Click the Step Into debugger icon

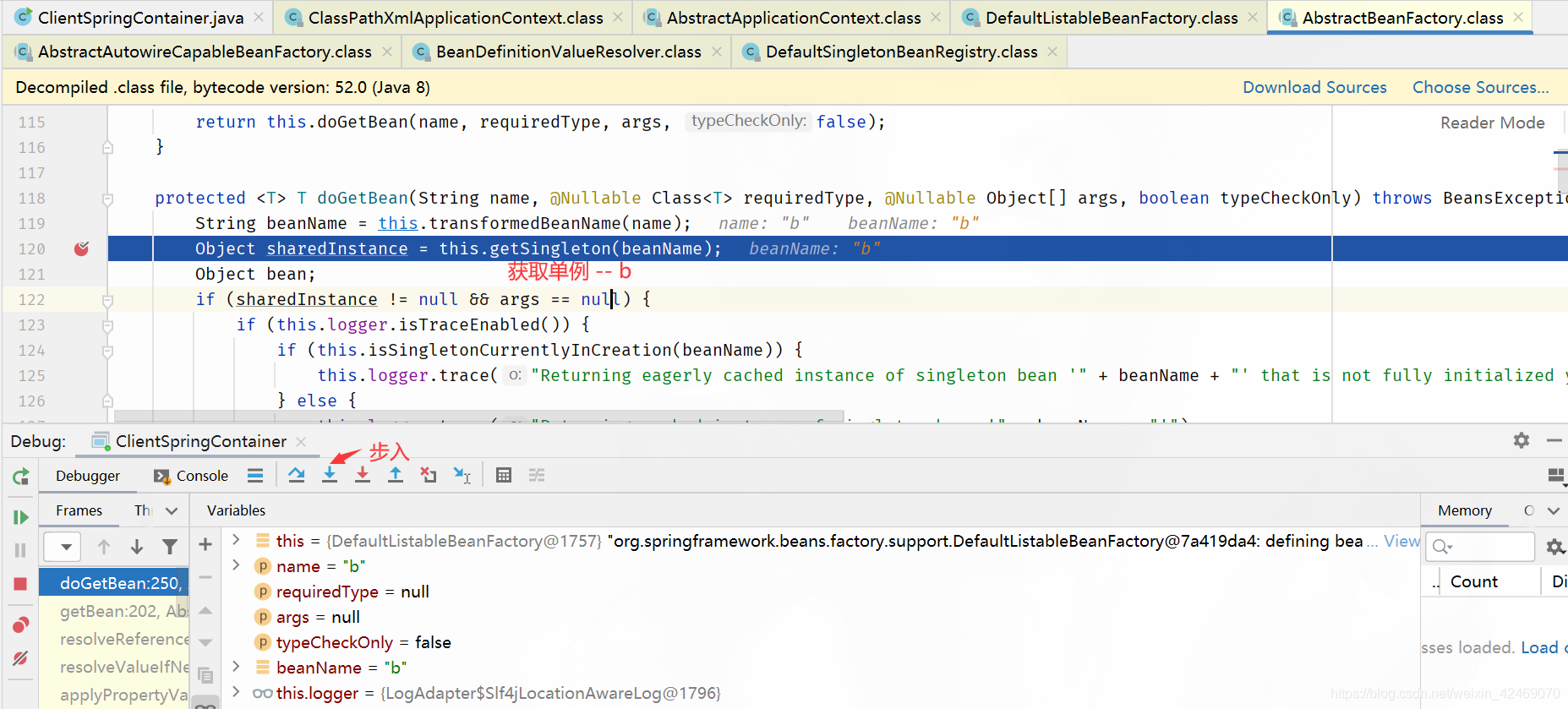[x=330, y=475]
